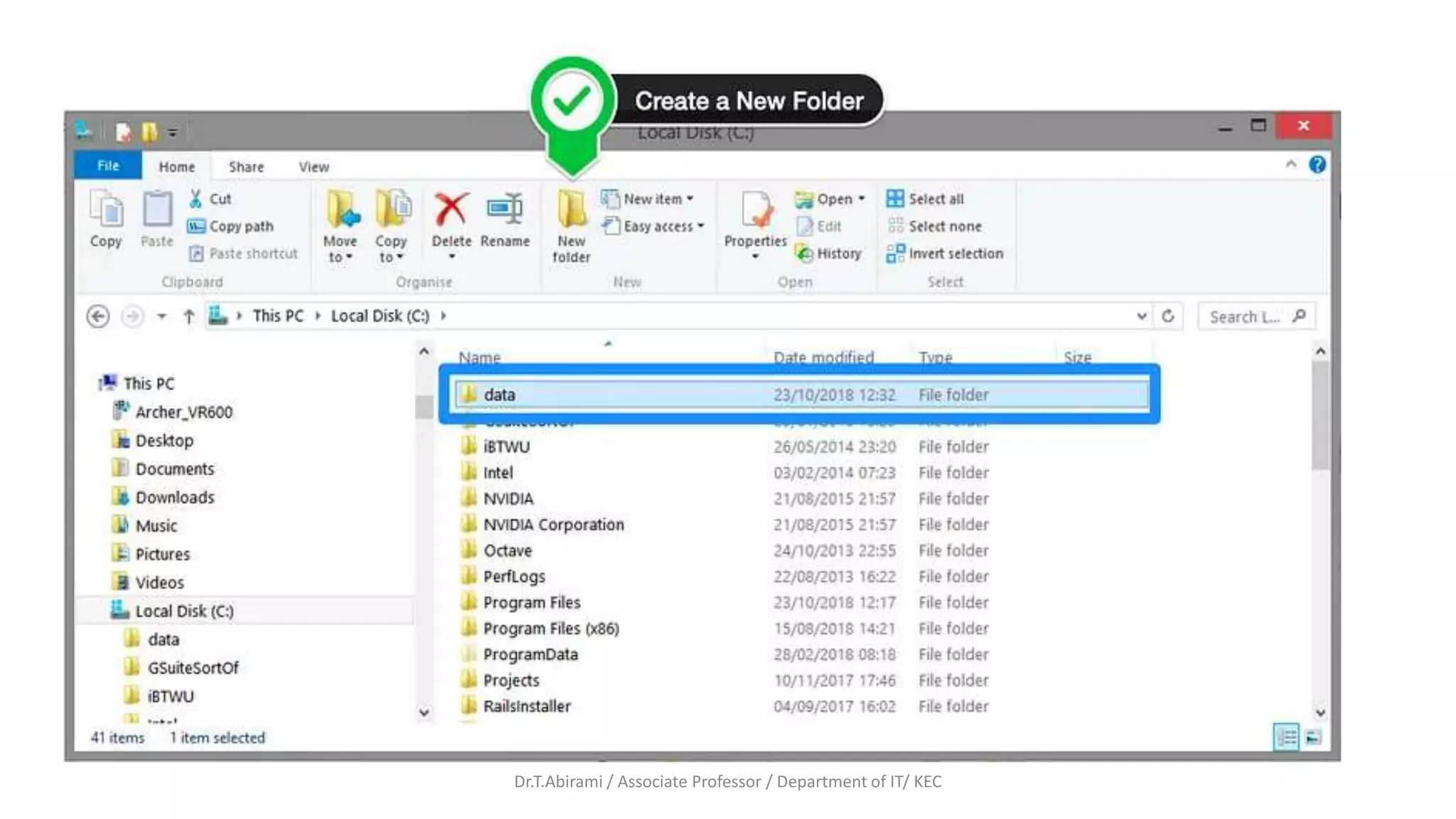
Task: Open Help via blue question mark icon
Action: (x=1317, y=165)
